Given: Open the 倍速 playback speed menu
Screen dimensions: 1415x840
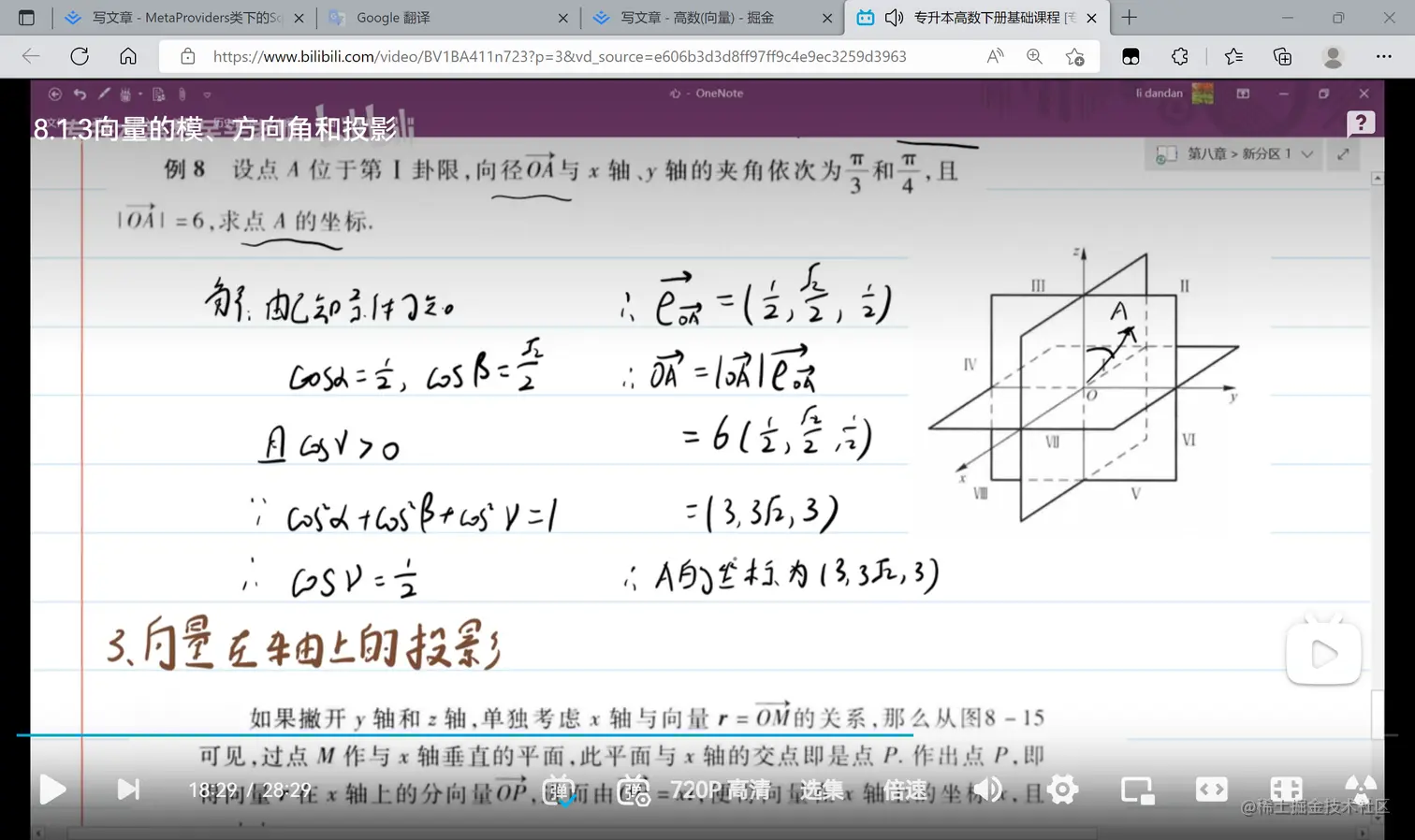Looking at the screenshot, I should [905, 790].
